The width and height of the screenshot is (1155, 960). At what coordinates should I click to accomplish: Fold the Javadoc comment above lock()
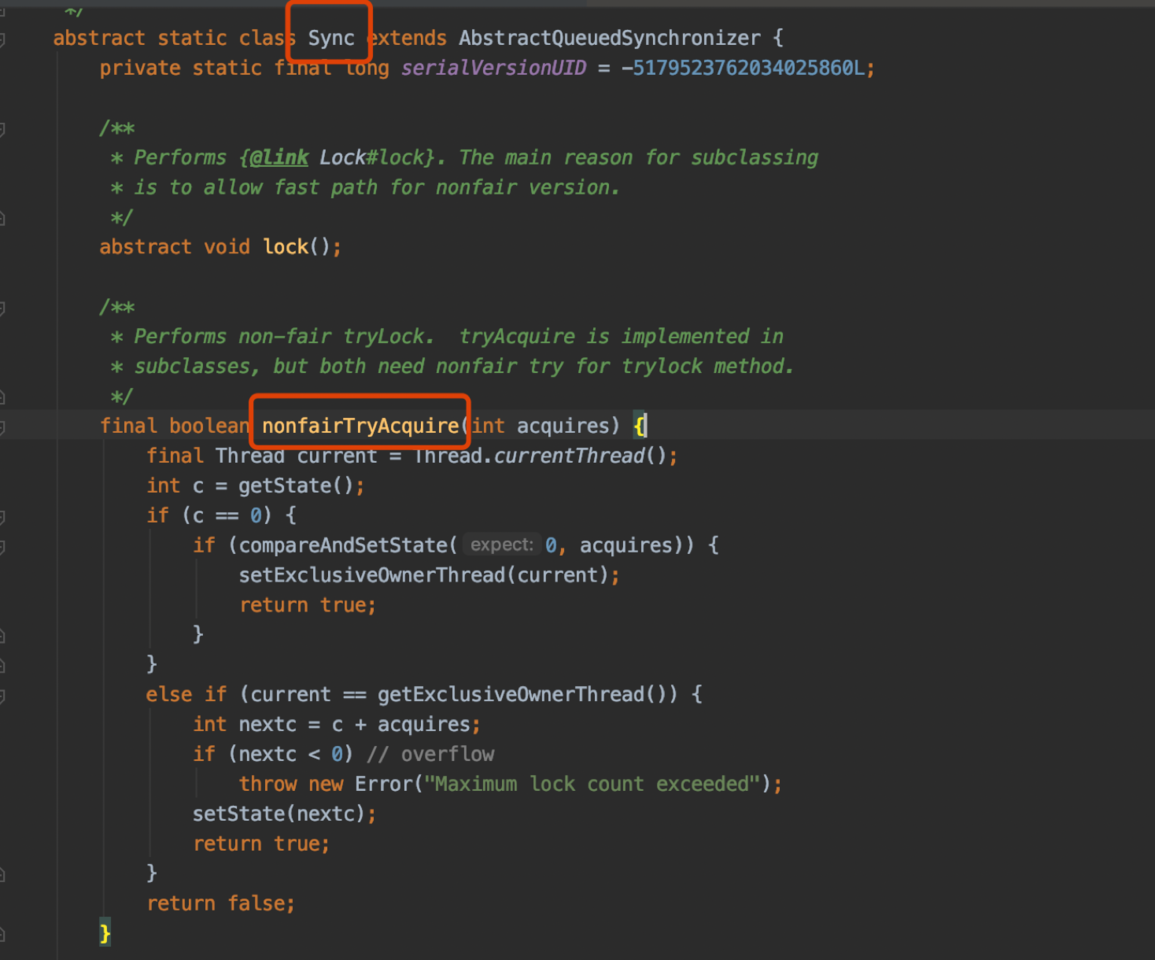[x=3, y=128]
